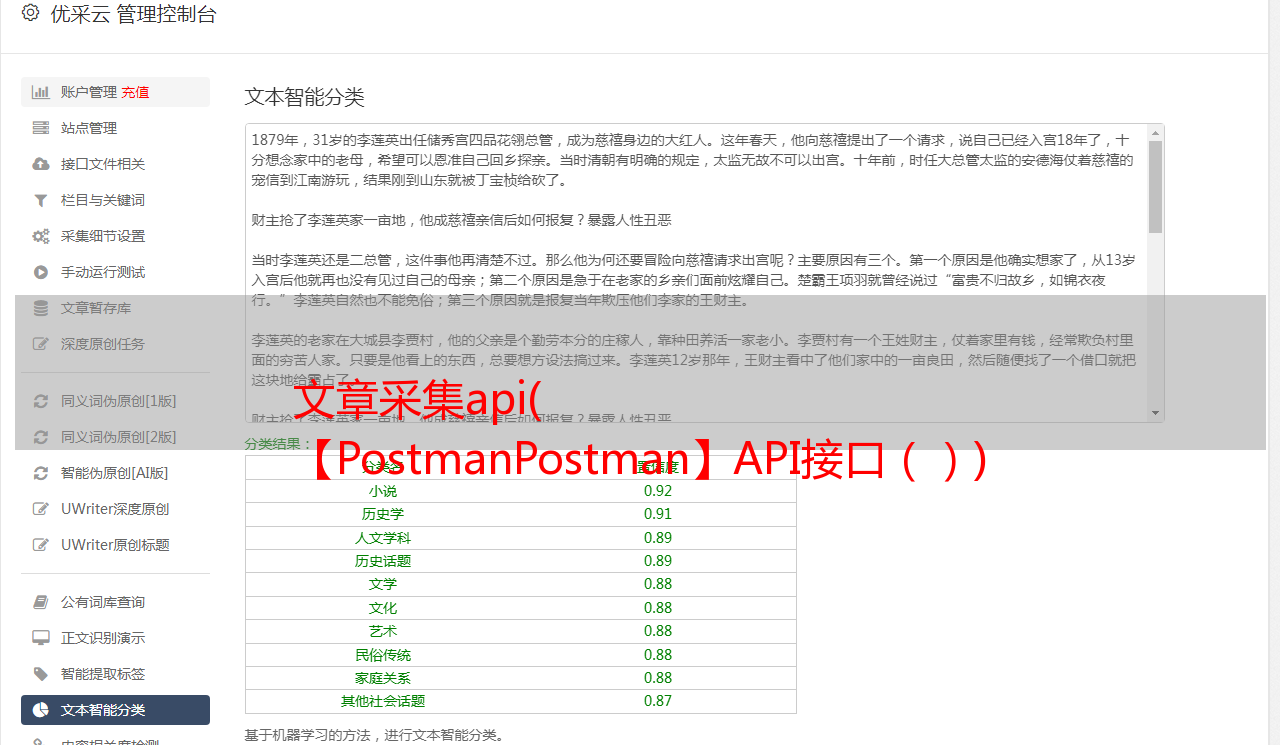This screenshot has width=1280, height=745.
Task: Select 手动运行测试 menu entry
Action: [115, 272]
